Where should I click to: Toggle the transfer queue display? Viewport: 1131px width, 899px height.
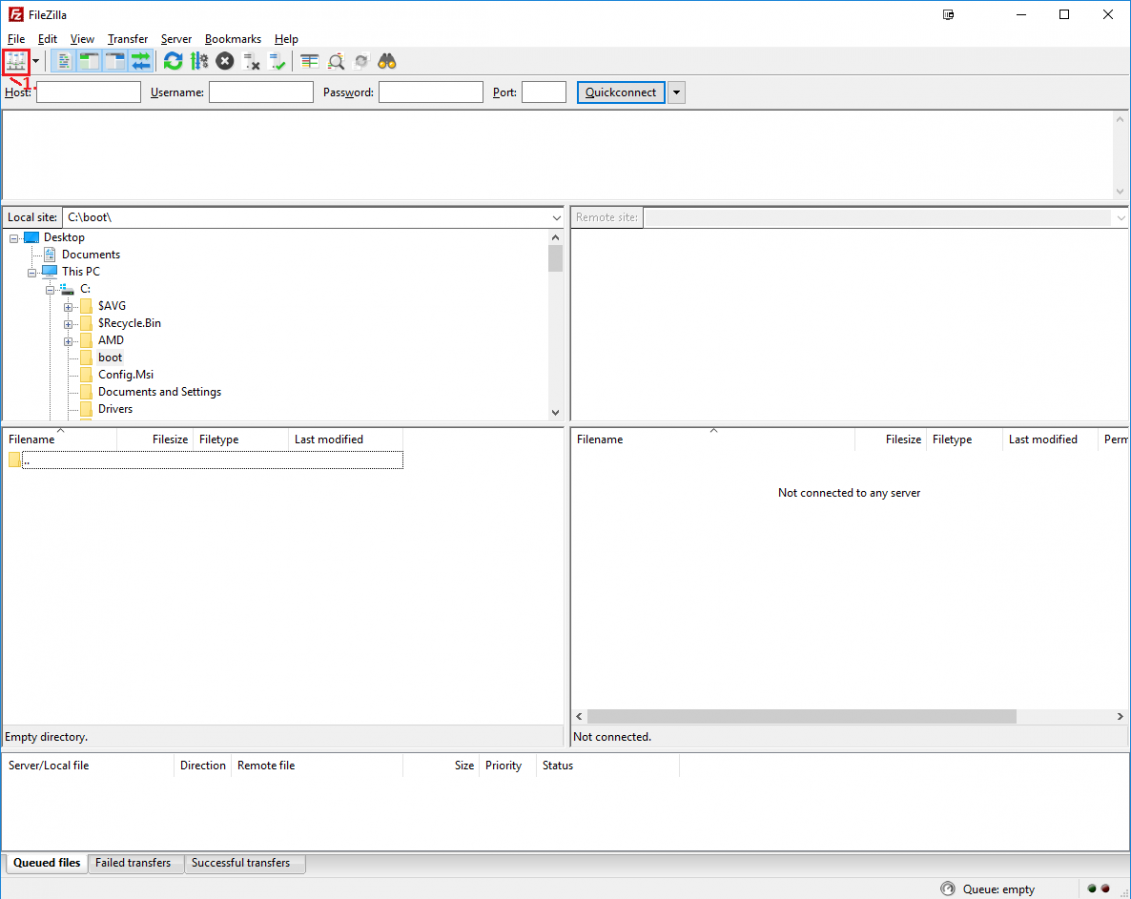(x=141, y=61)
